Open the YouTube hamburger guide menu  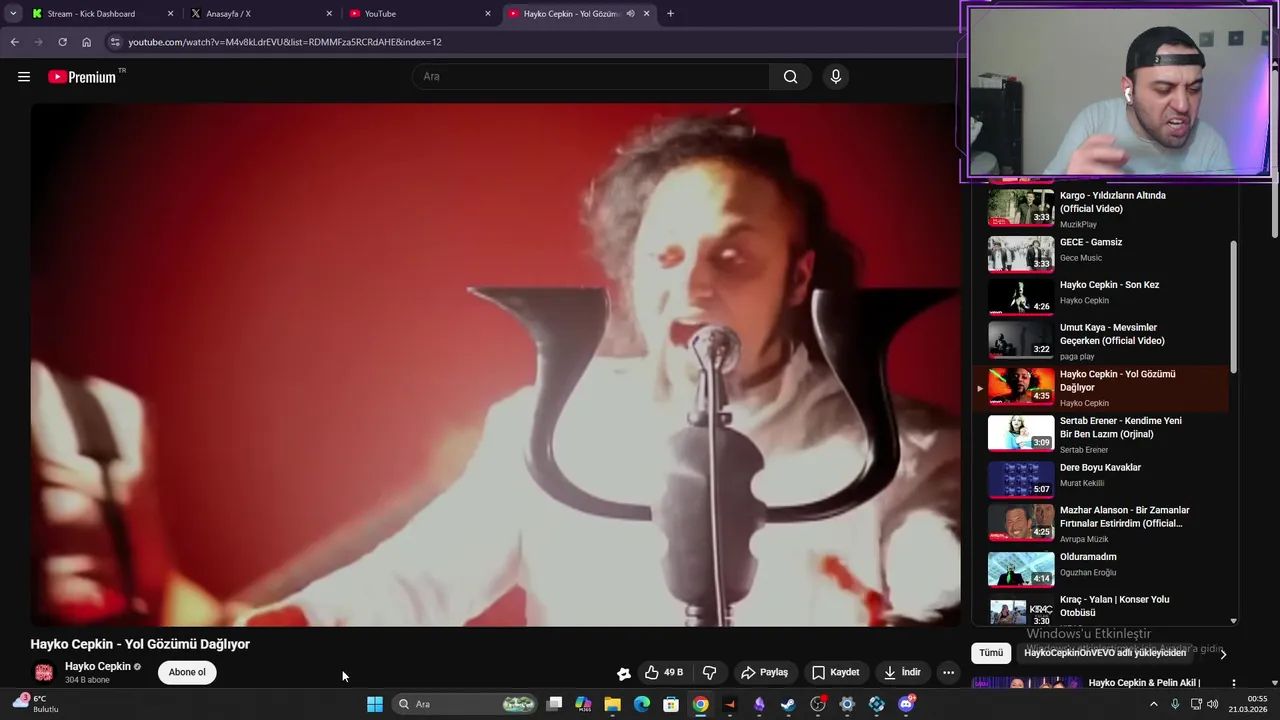(x=24, y=77)
